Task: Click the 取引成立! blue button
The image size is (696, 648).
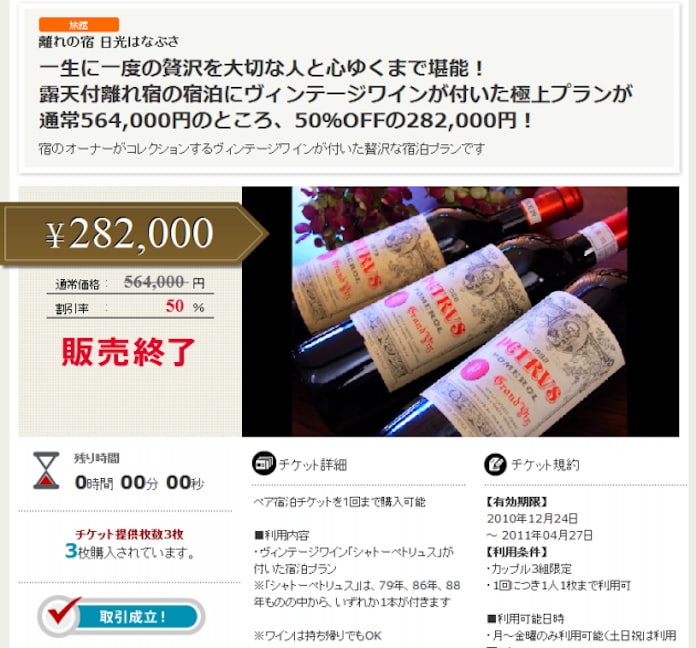Action: tap(133, 617)
